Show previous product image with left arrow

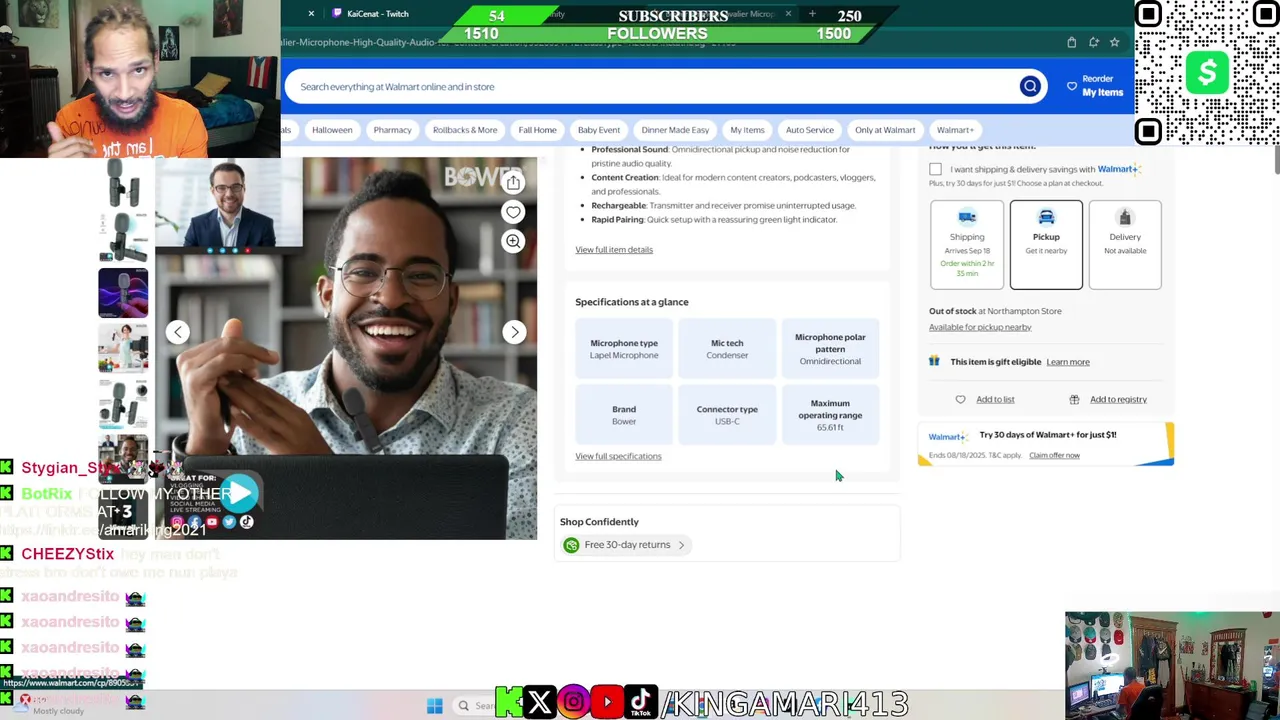tap(177, 332)
